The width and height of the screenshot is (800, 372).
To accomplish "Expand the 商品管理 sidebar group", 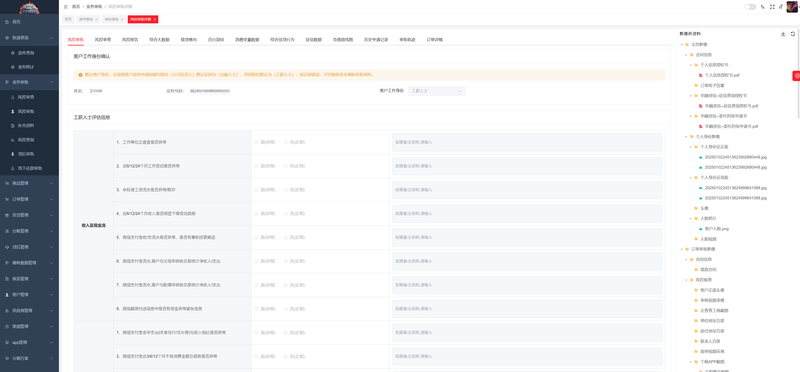I will tap(52, 183).
